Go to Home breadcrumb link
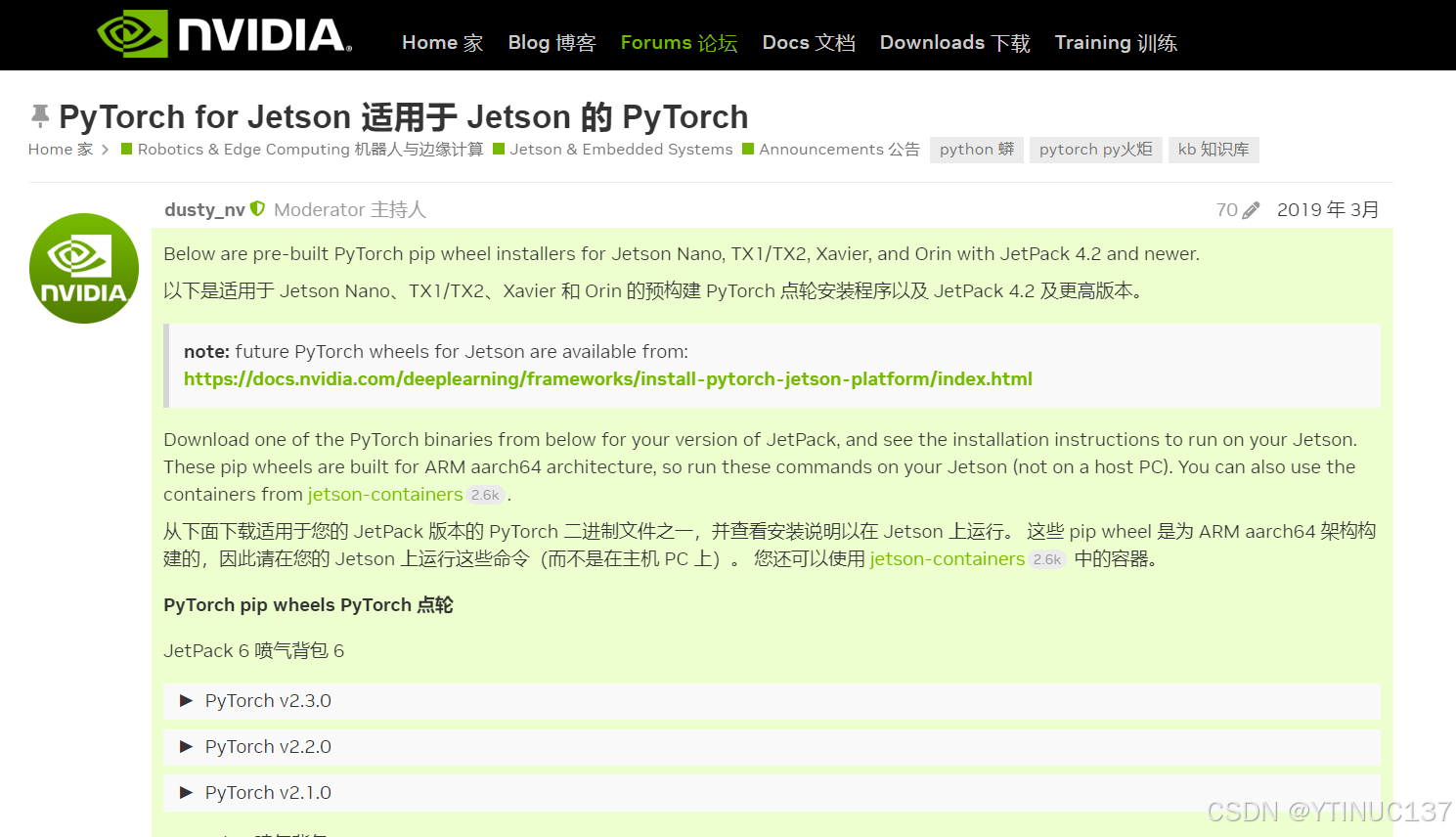 pos(61,150)
